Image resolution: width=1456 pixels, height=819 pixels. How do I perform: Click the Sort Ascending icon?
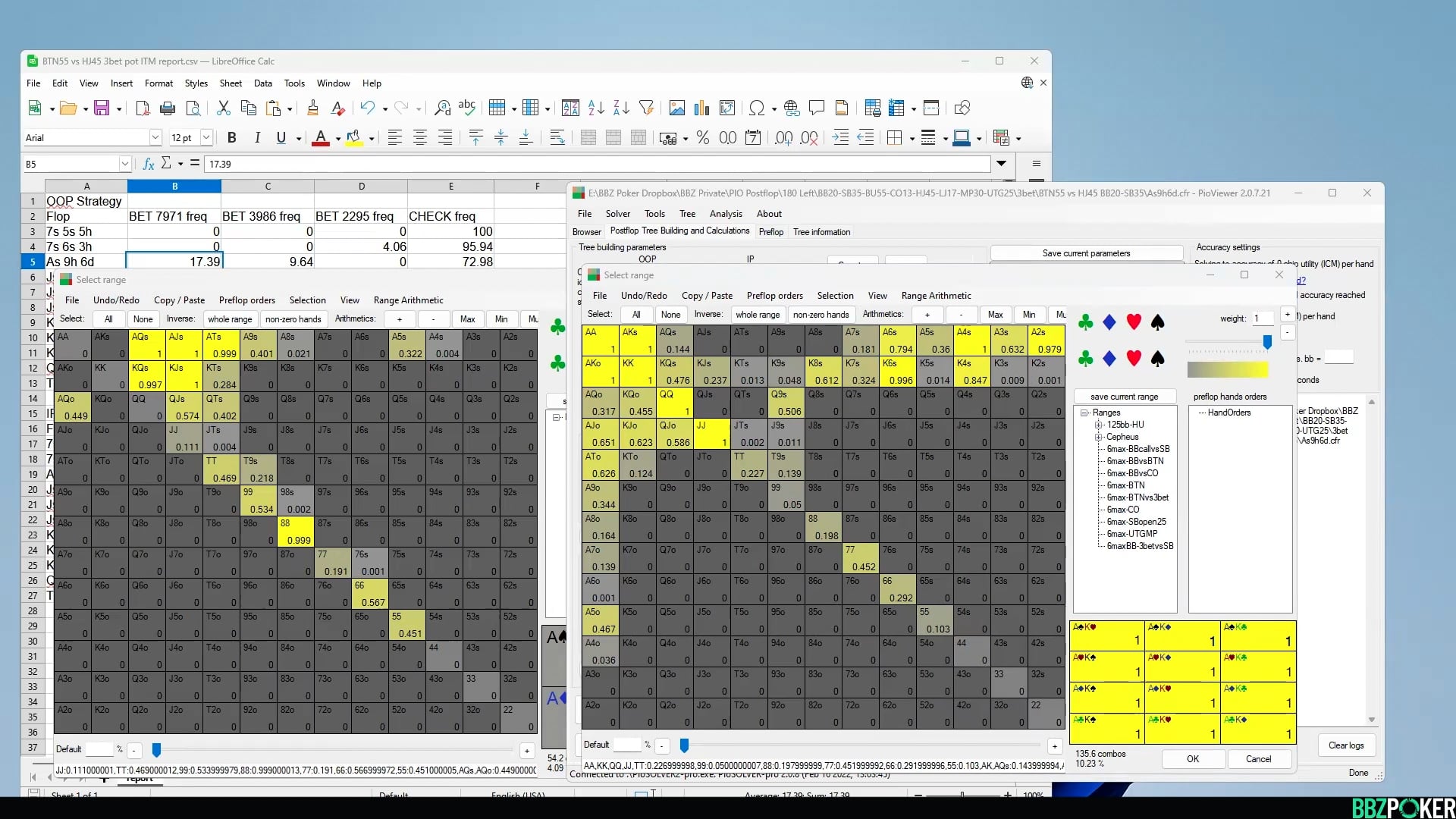[596, 108]
